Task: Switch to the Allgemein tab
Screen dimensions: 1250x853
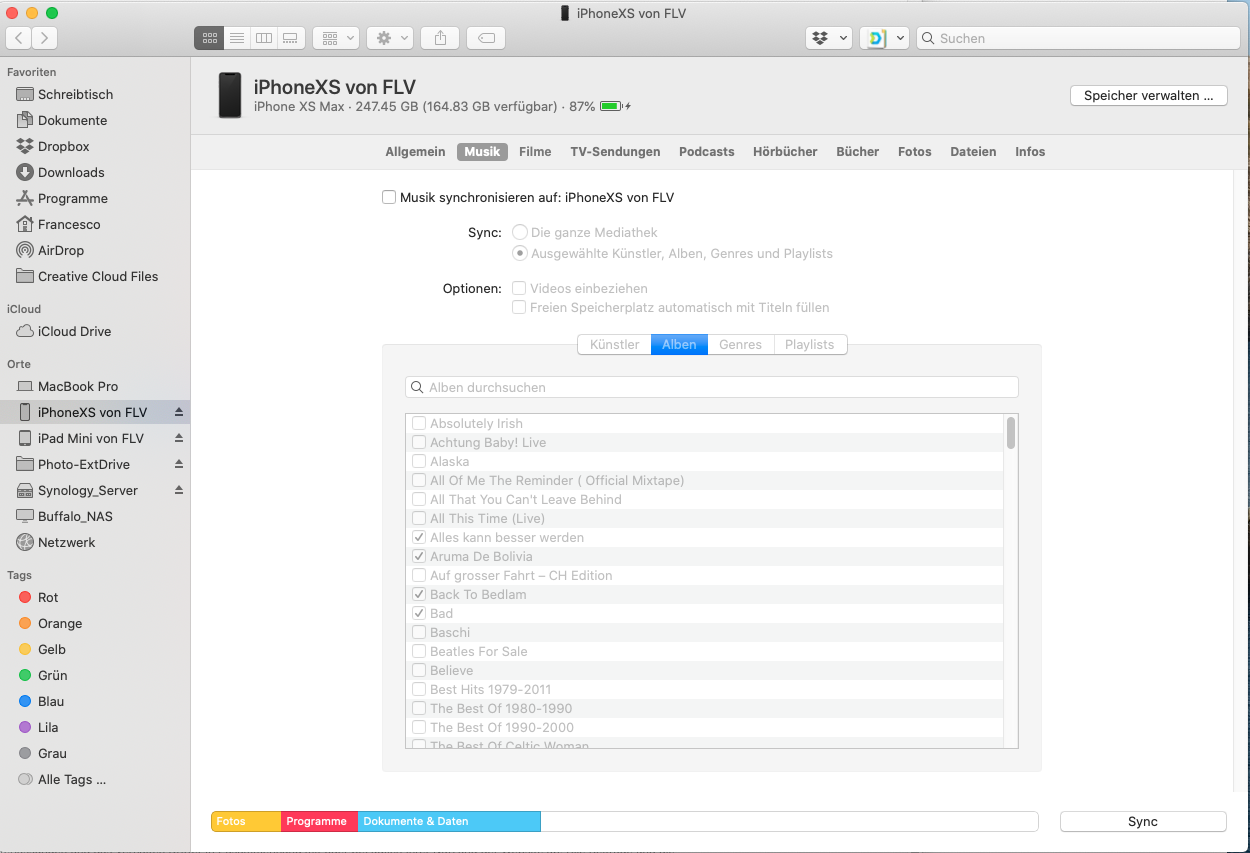Action: click(x=415, y=152)
